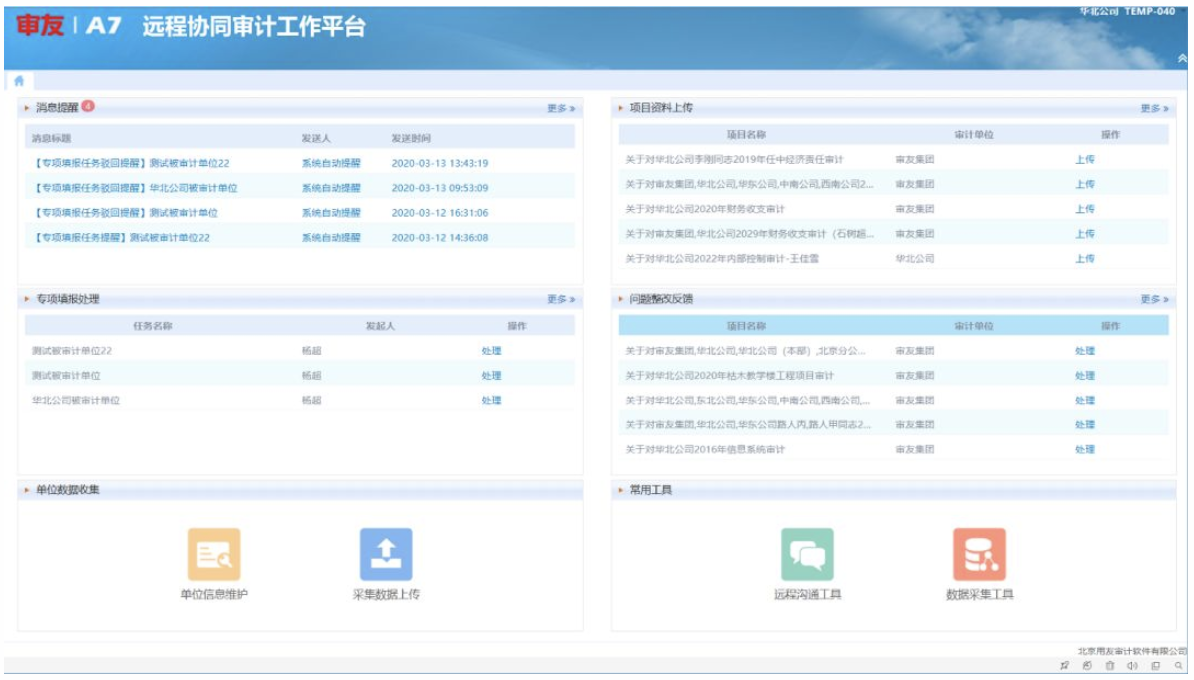
Task: Launch the 远程沟通工具 chat icon
Action: [807, 554]
